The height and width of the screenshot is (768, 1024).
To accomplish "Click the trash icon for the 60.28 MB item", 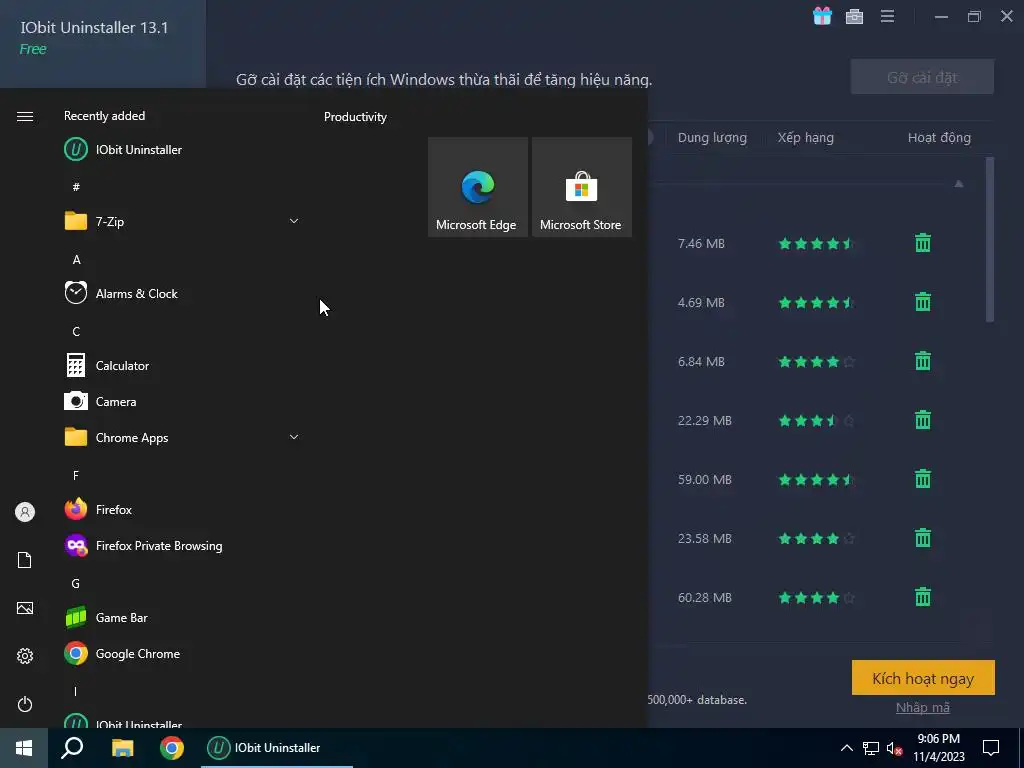I will tap(923, 597).
